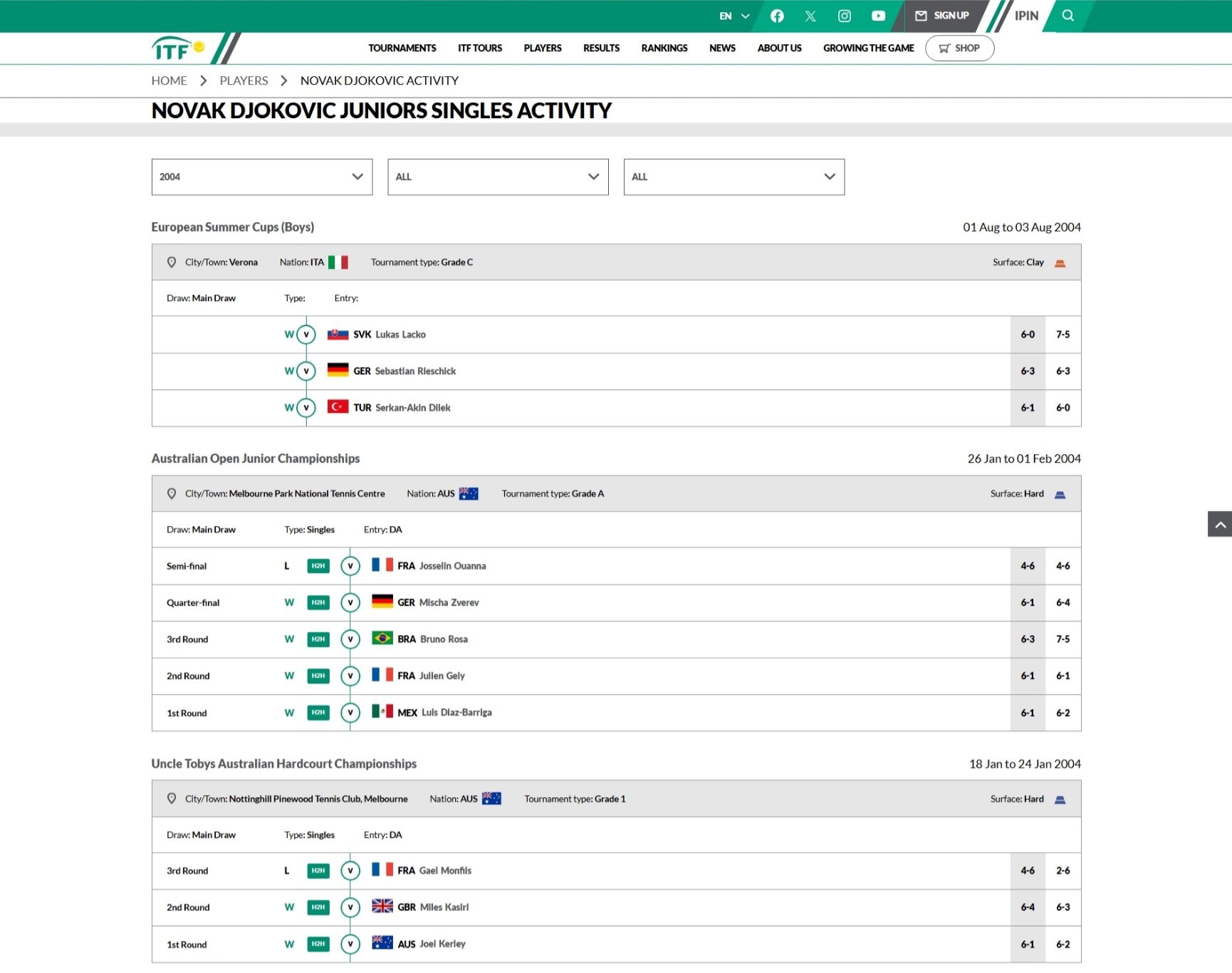Open the ITF YouTube icon
The height and width of the screenshot is (973, 1232).
[879, 16]
